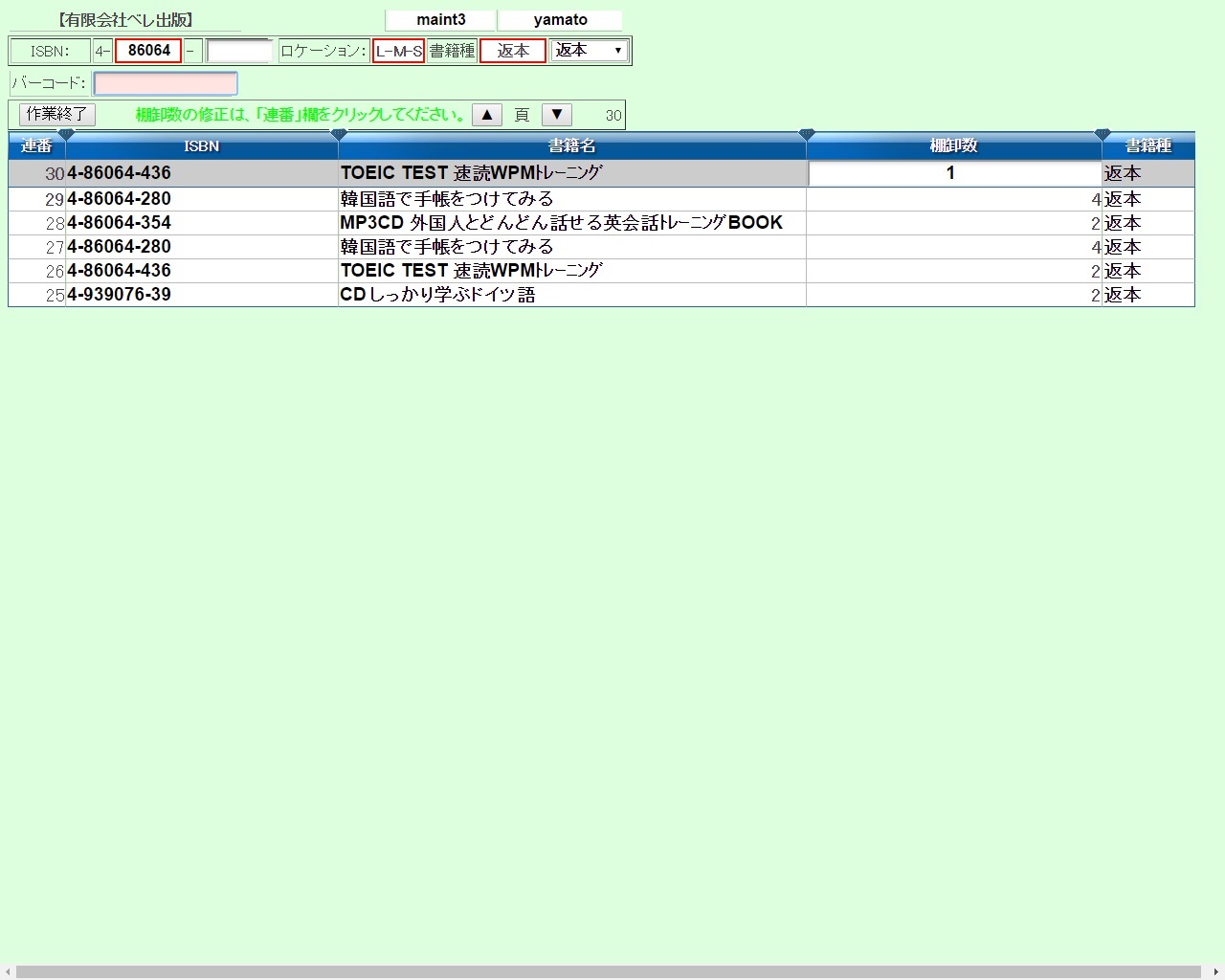This screenshot has height=980, width=1225.
Task: Open the 返本 book type dropdown
Action: 589,51
